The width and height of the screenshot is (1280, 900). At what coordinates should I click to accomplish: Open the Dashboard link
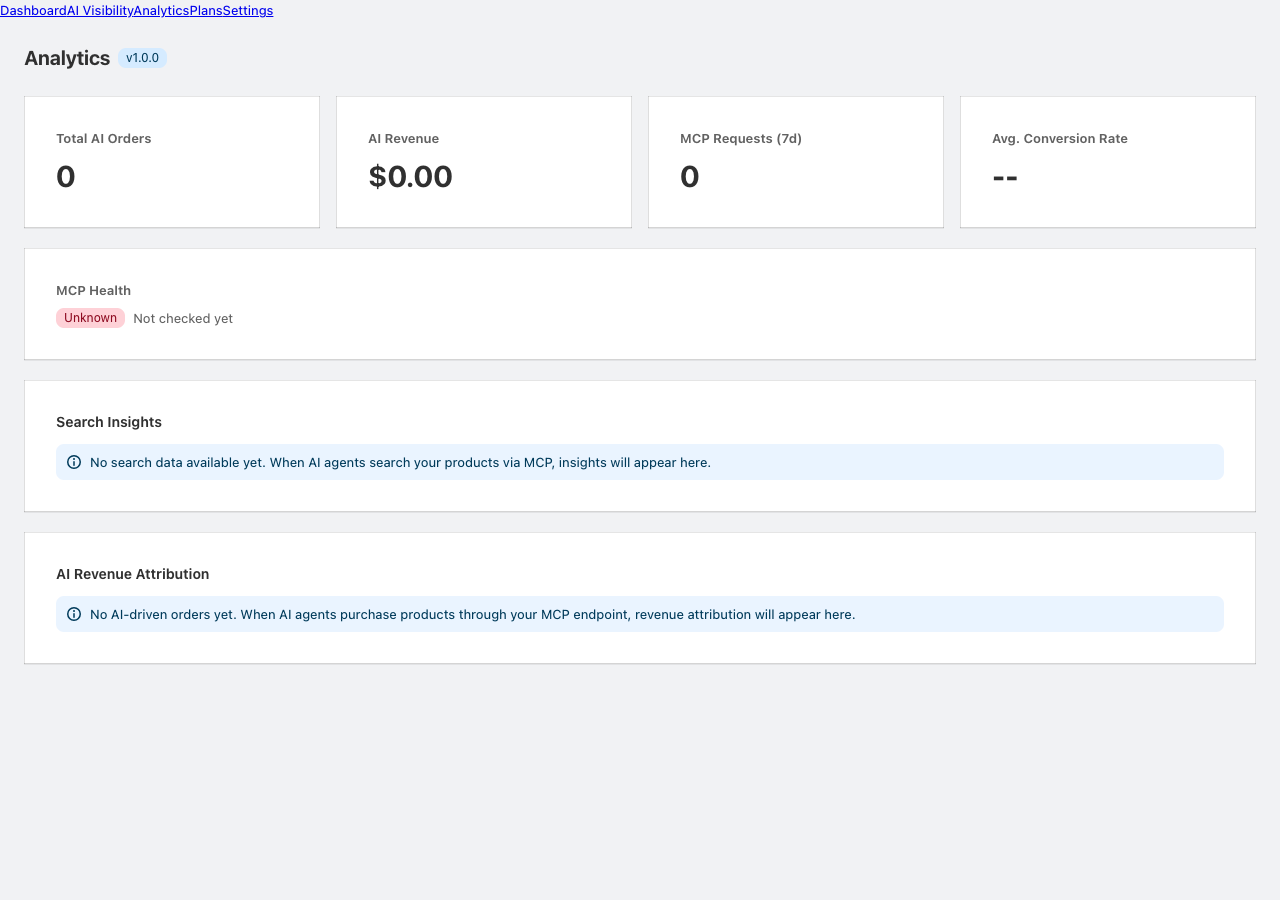click(x=33, y=10)
